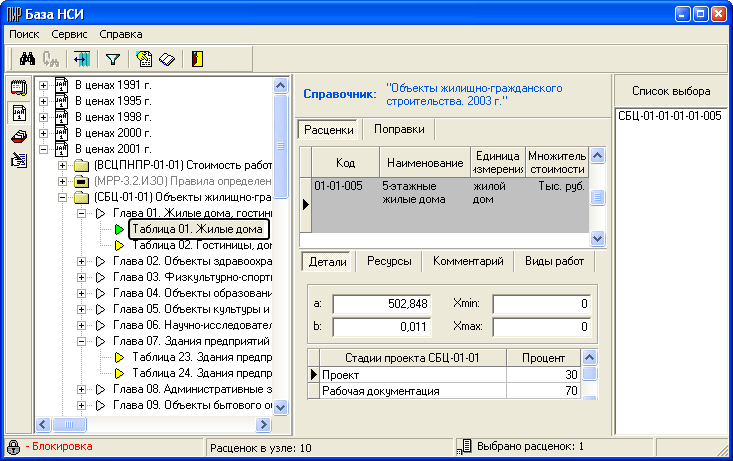The width and height of the screenshot is (733, 461).
Task: Expand 'Глава 02. Объекты здравоохранения' node
Action: tap(82, 261)
